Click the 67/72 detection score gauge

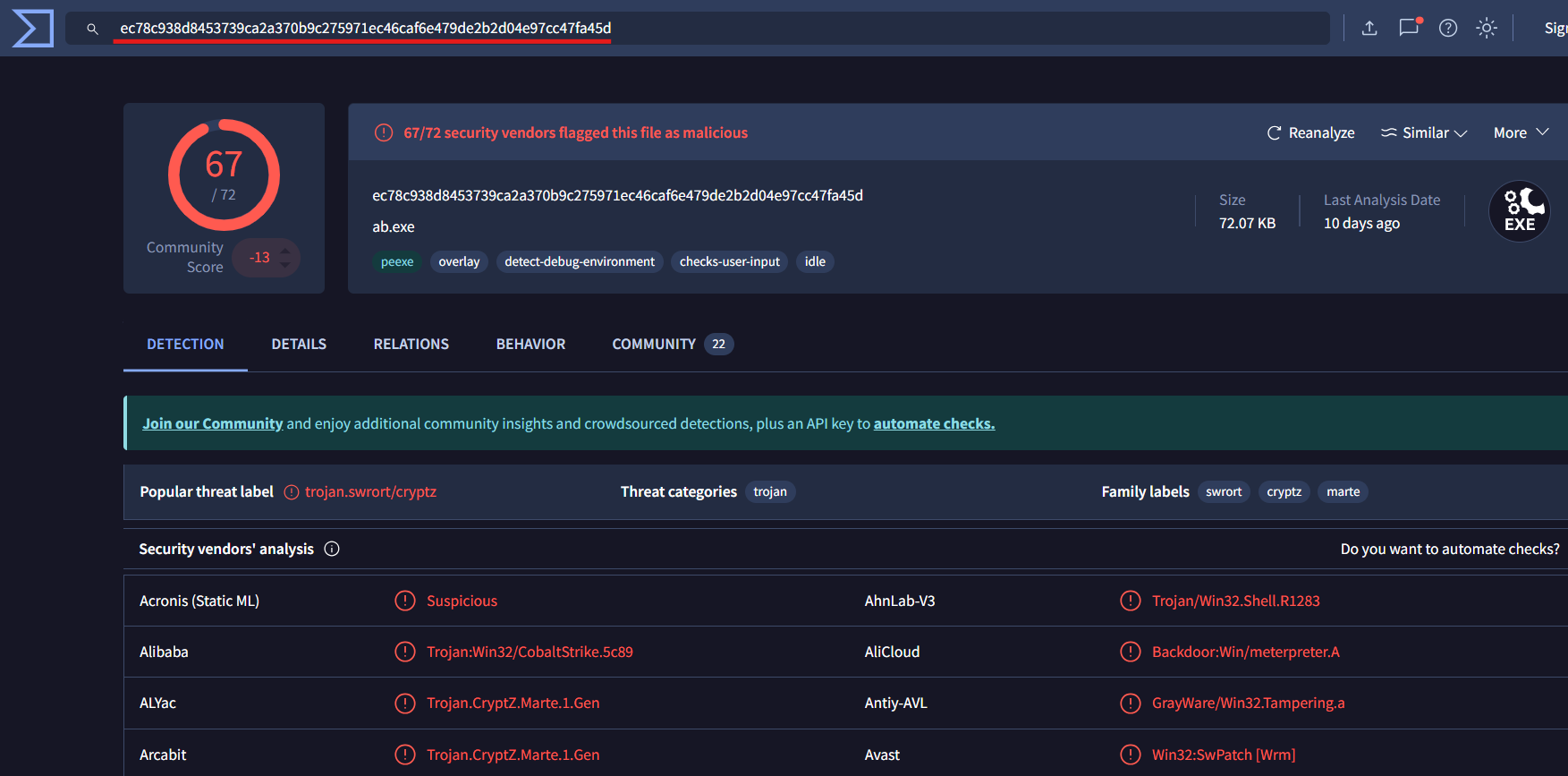tap(224, 175)
